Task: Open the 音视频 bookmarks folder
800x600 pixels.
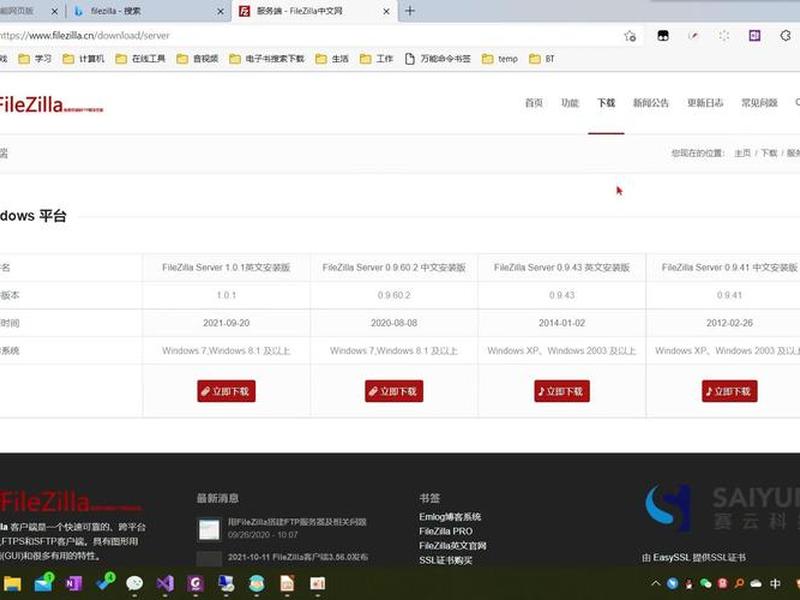Action: click(197, 59)
